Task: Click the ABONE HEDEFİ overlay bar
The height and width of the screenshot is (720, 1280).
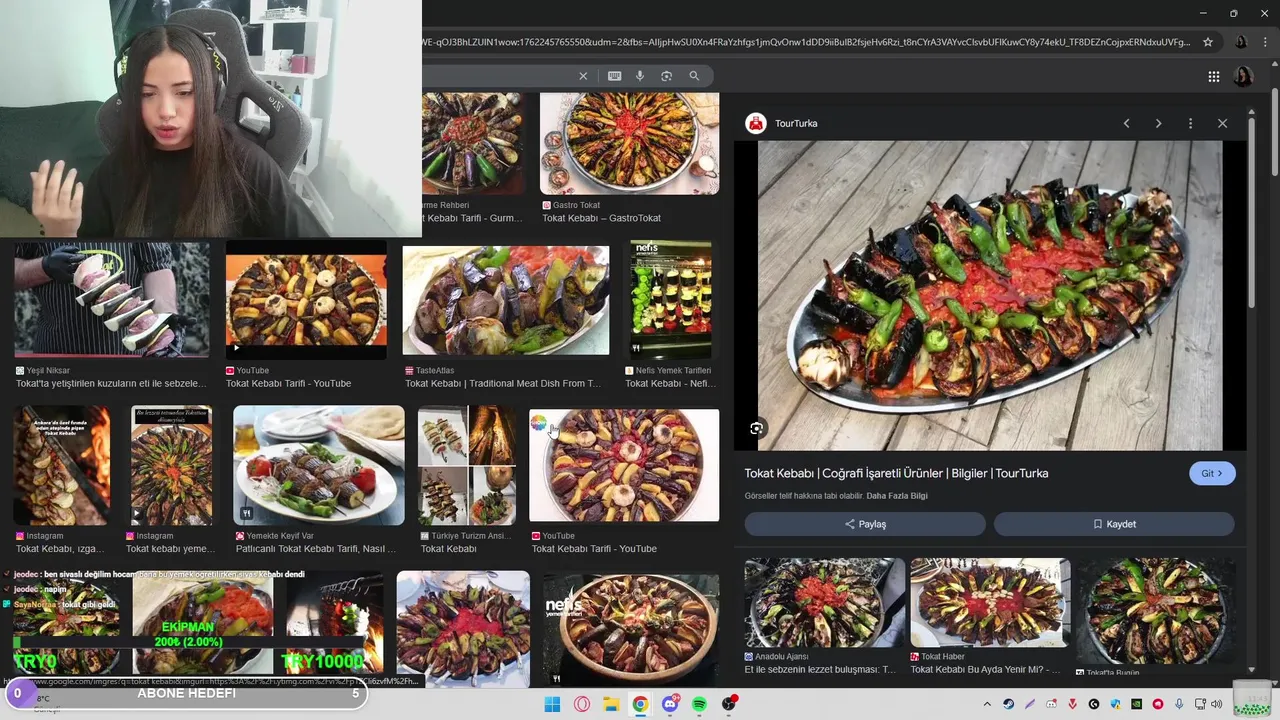Action: coord(186,693)
